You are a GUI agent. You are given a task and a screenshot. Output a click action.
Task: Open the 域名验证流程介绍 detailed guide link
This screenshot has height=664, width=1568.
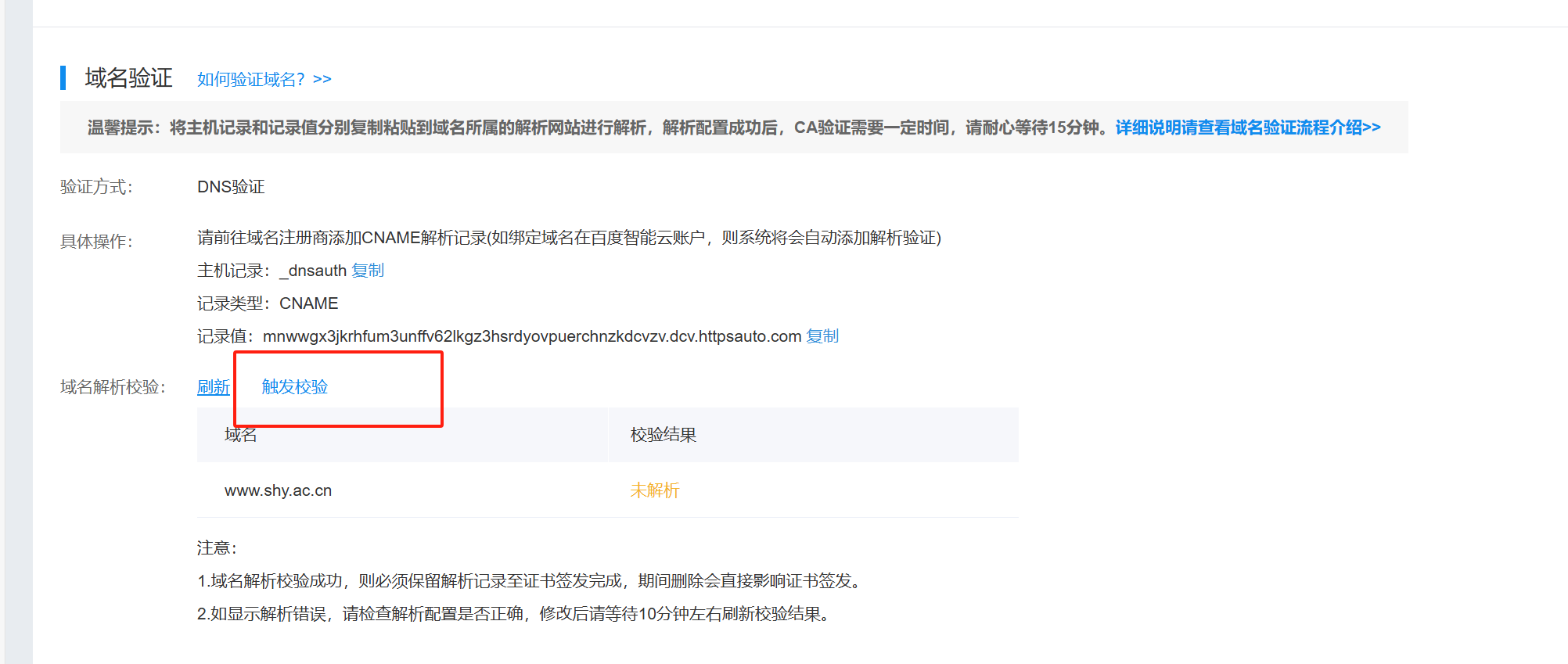(1247, 127)
